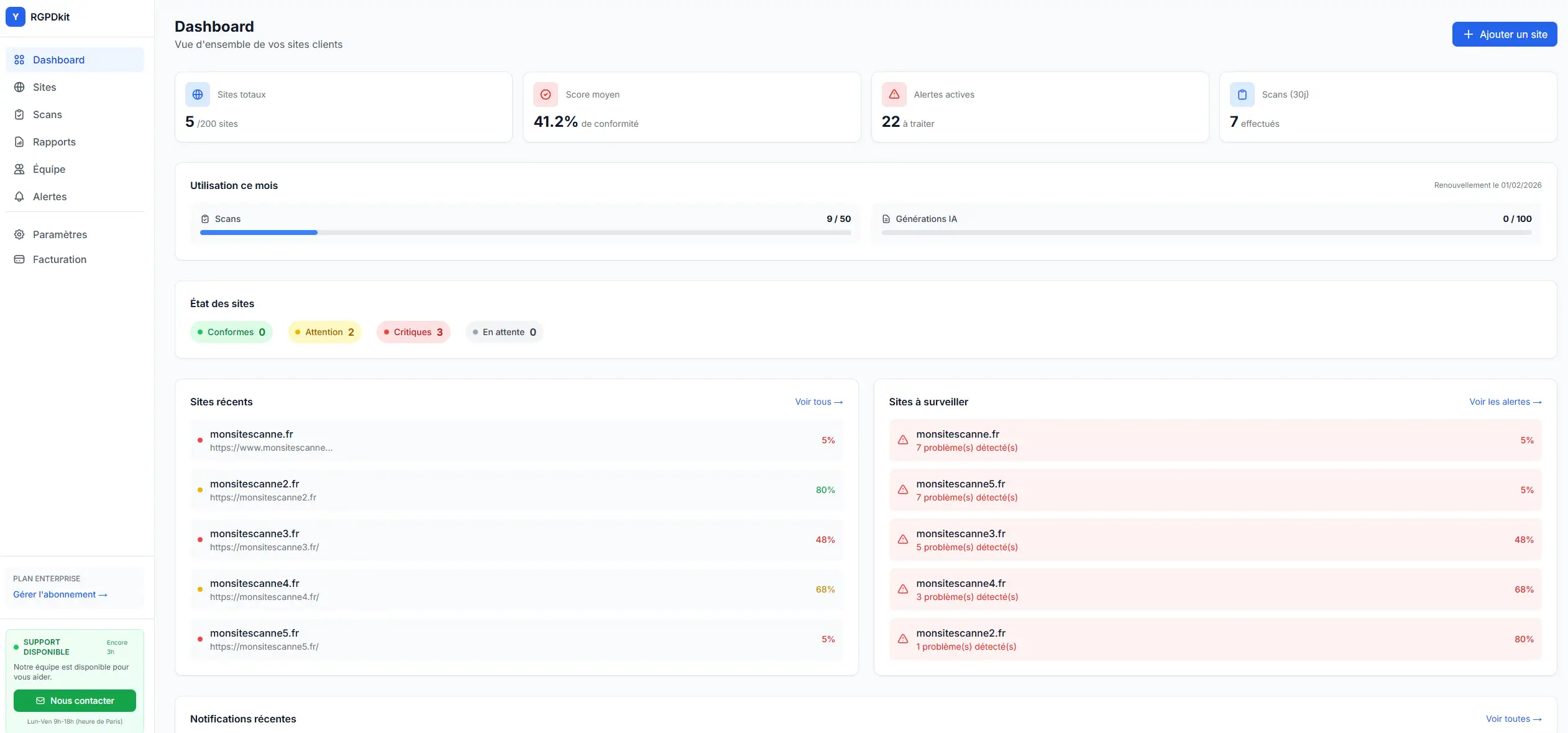
Task: Open Voir tous link in Sites récents
Action: [819, 402]
